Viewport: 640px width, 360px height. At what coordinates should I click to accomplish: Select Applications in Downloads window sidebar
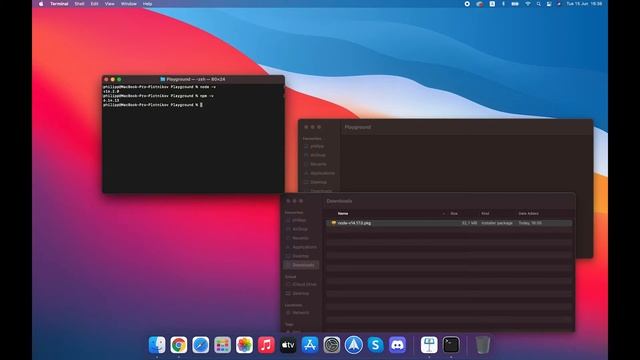click(304, 247)
